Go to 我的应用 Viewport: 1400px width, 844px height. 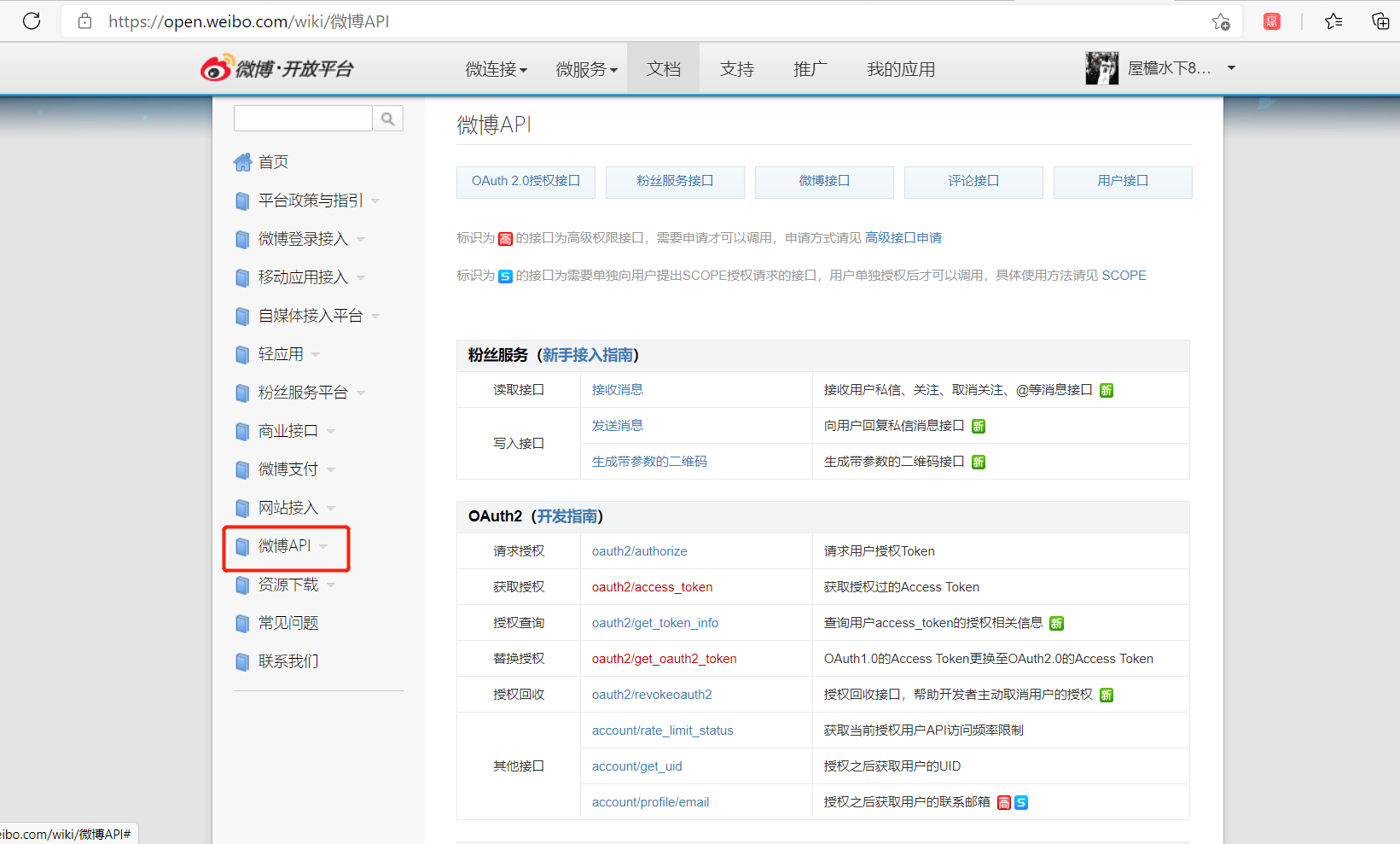901,69
